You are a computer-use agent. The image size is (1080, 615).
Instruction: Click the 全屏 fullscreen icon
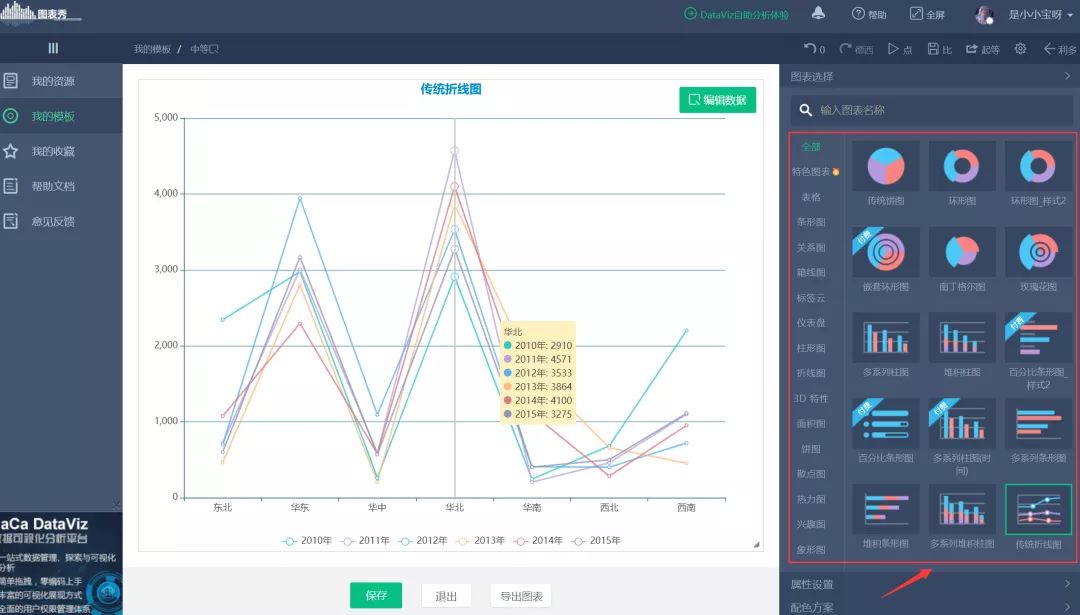coord(916,14)
